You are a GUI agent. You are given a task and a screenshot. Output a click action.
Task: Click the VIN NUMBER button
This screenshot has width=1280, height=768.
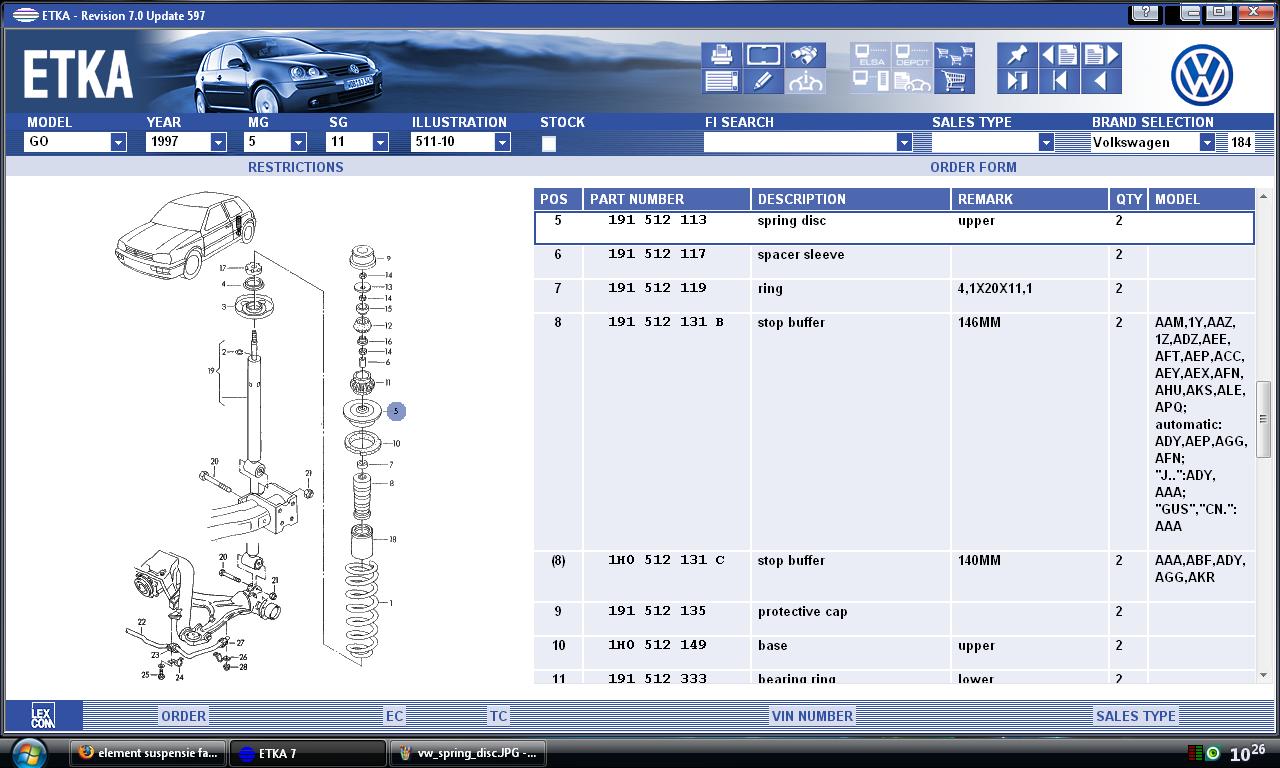(812, 716)
